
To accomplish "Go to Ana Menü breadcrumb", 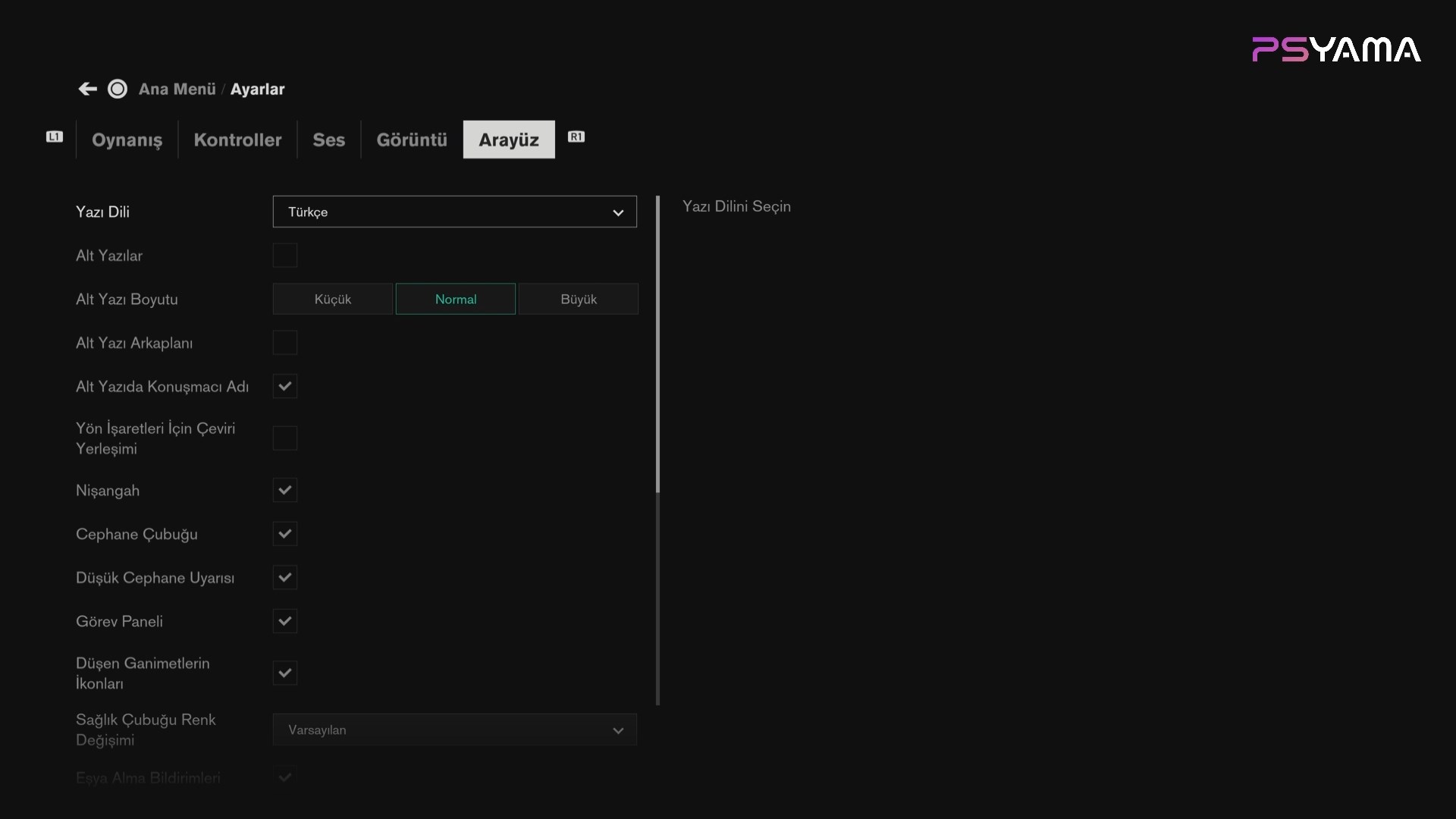I will 177,89.
